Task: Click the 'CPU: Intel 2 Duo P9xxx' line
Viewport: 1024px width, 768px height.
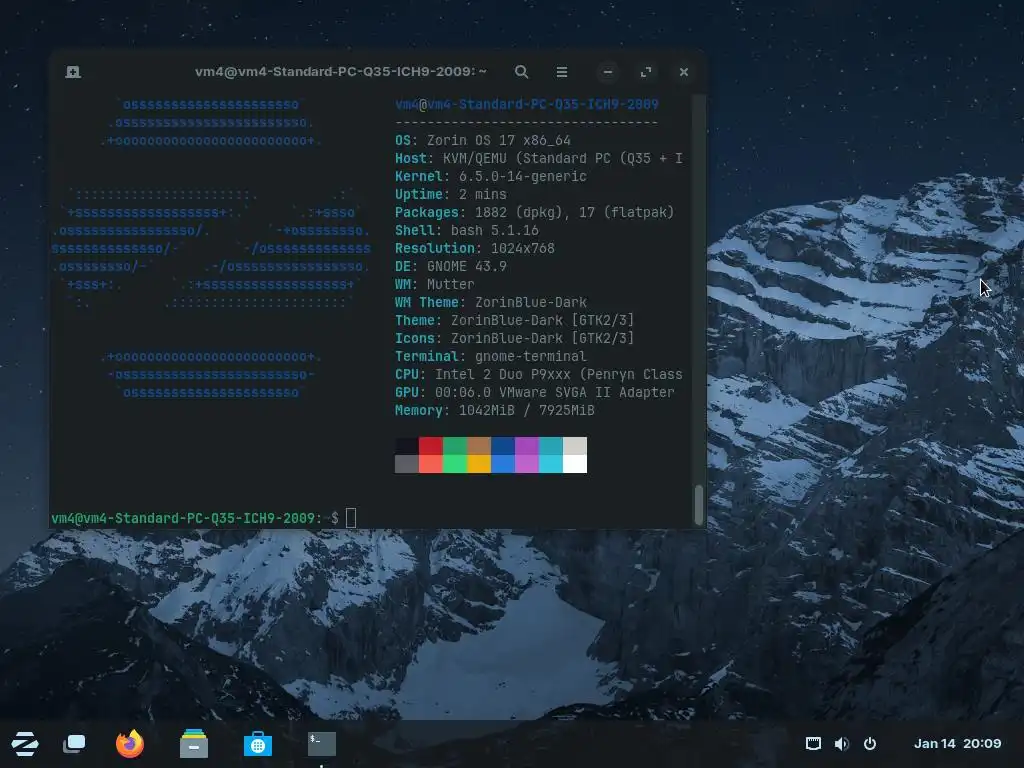Action: (538, 374)
